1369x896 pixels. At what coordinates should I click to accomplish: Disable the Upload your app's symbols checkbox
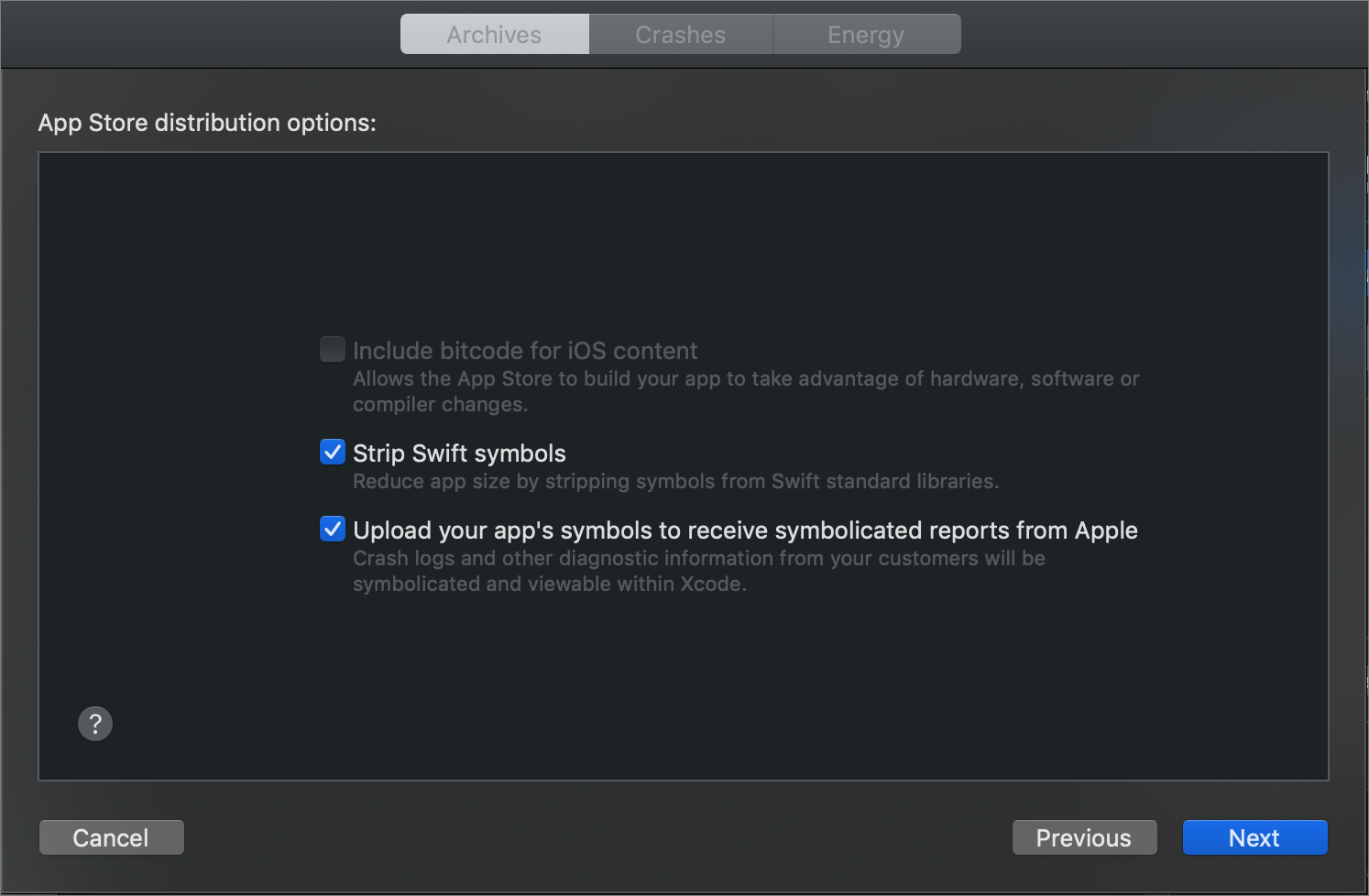(x=333, y=529)
